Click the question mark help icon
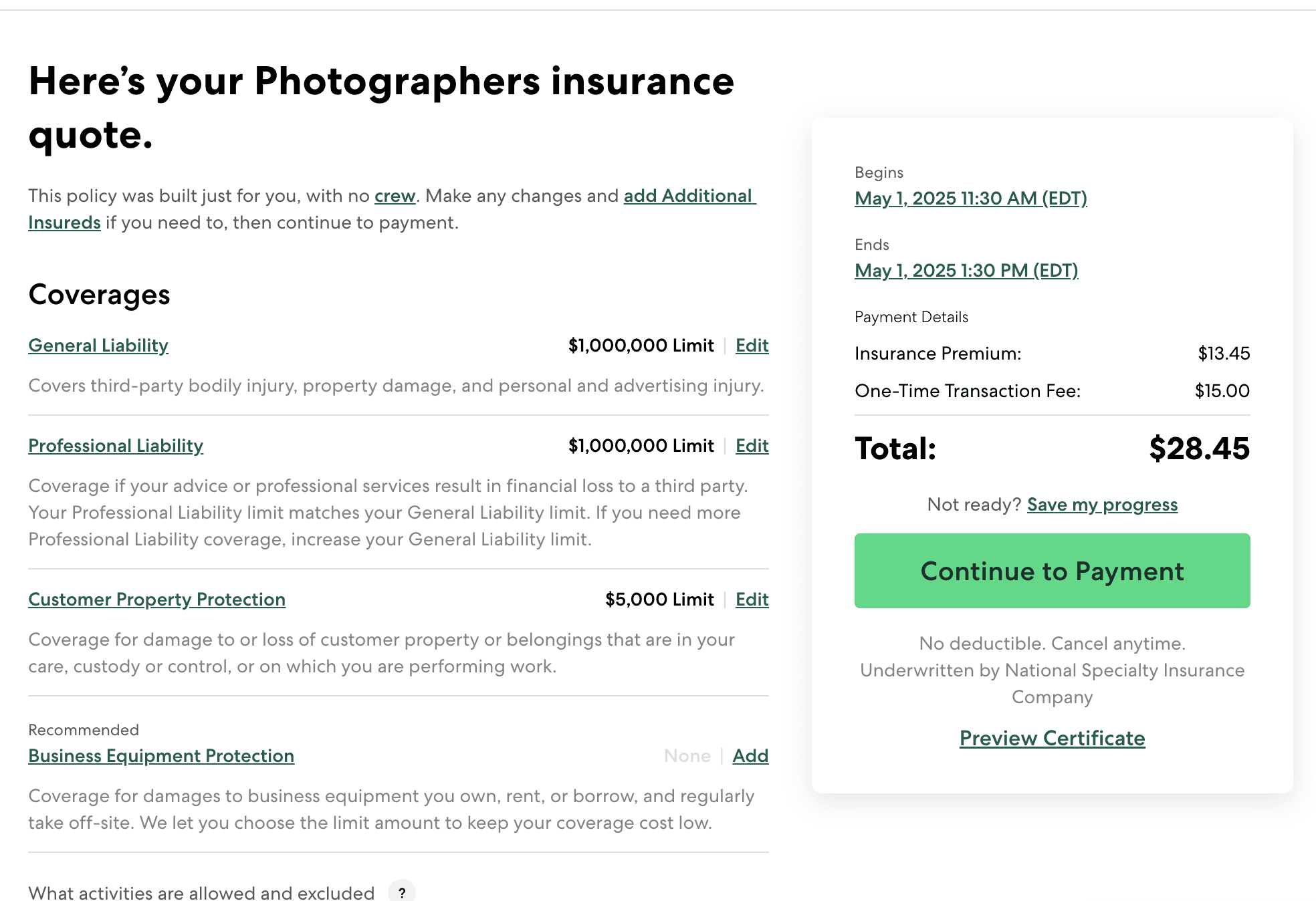Screen dimensions: 1316x901 [x=401, y=892]
